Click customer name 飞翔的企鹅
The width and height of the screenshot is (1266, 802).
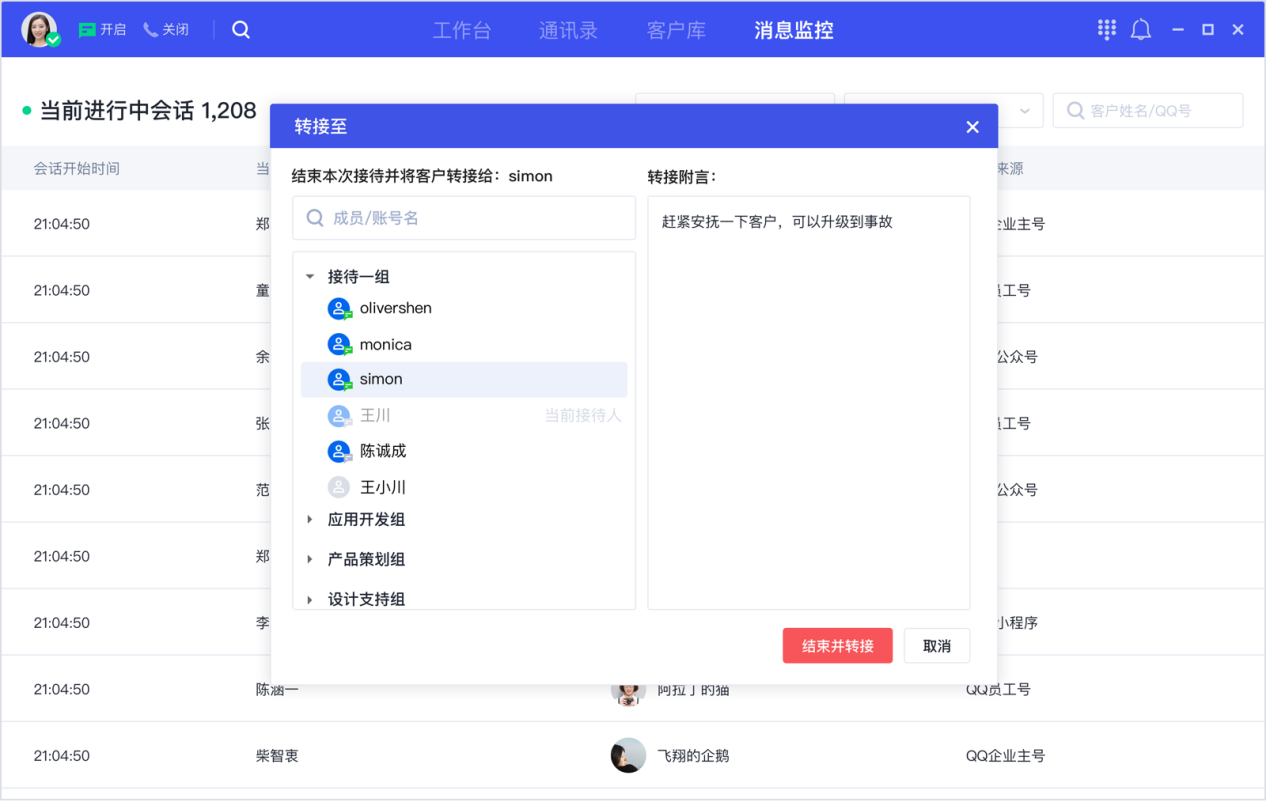(x=693, y=756)
